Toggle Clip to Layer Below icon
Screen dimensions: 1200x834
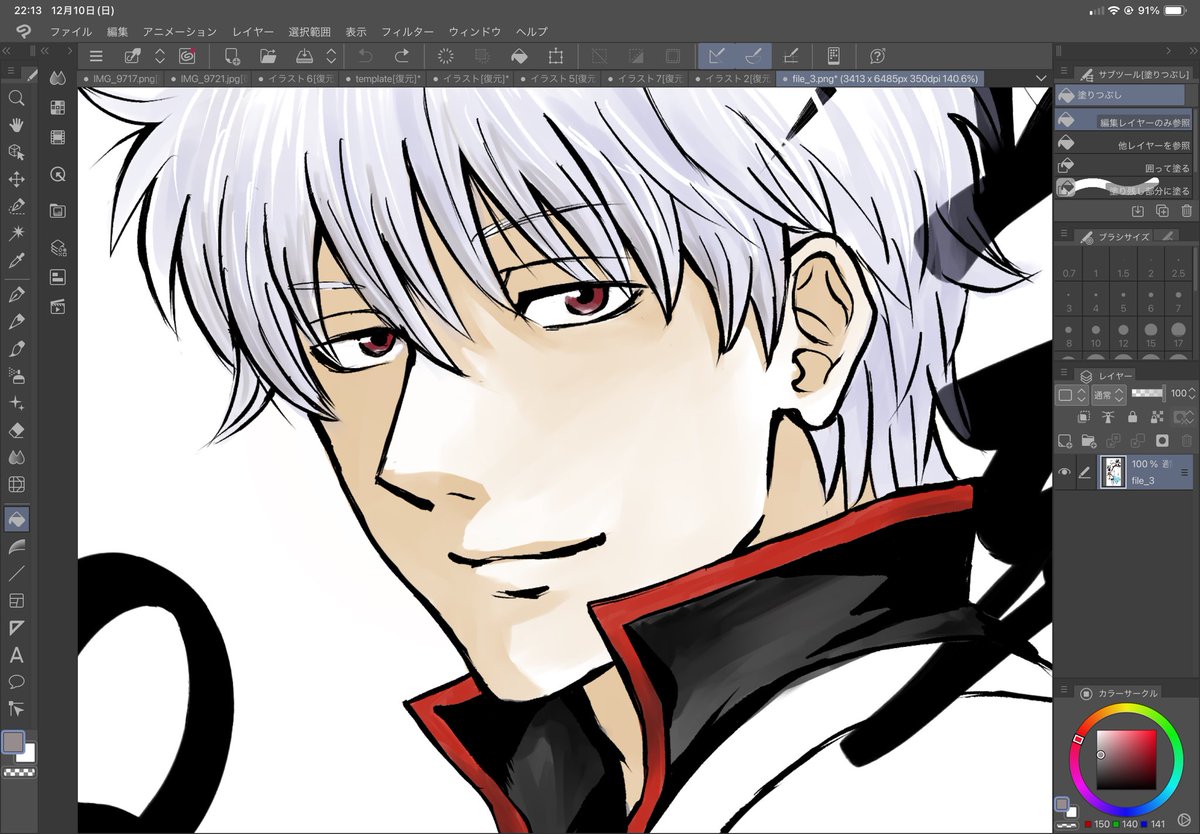pos(1084,416)
